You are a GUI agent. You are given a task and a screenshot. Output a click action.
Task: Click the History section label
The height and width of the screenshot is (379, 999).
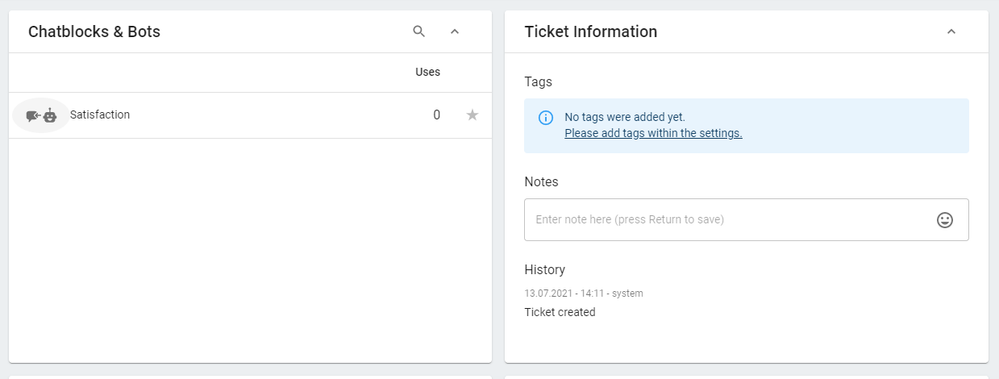545,269
